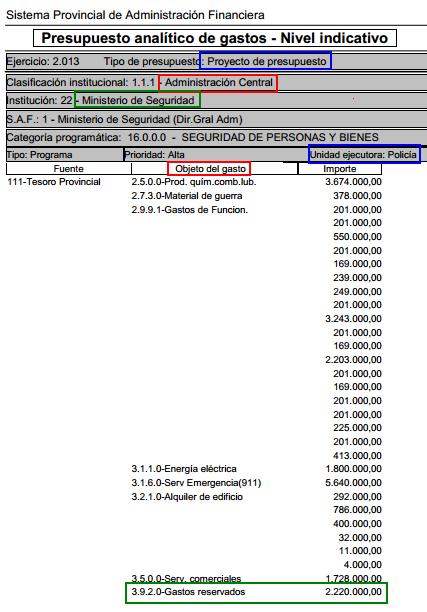Select the 'Prioridad: Alta' cell
The image size is (427, 612).
coord(154,155)
